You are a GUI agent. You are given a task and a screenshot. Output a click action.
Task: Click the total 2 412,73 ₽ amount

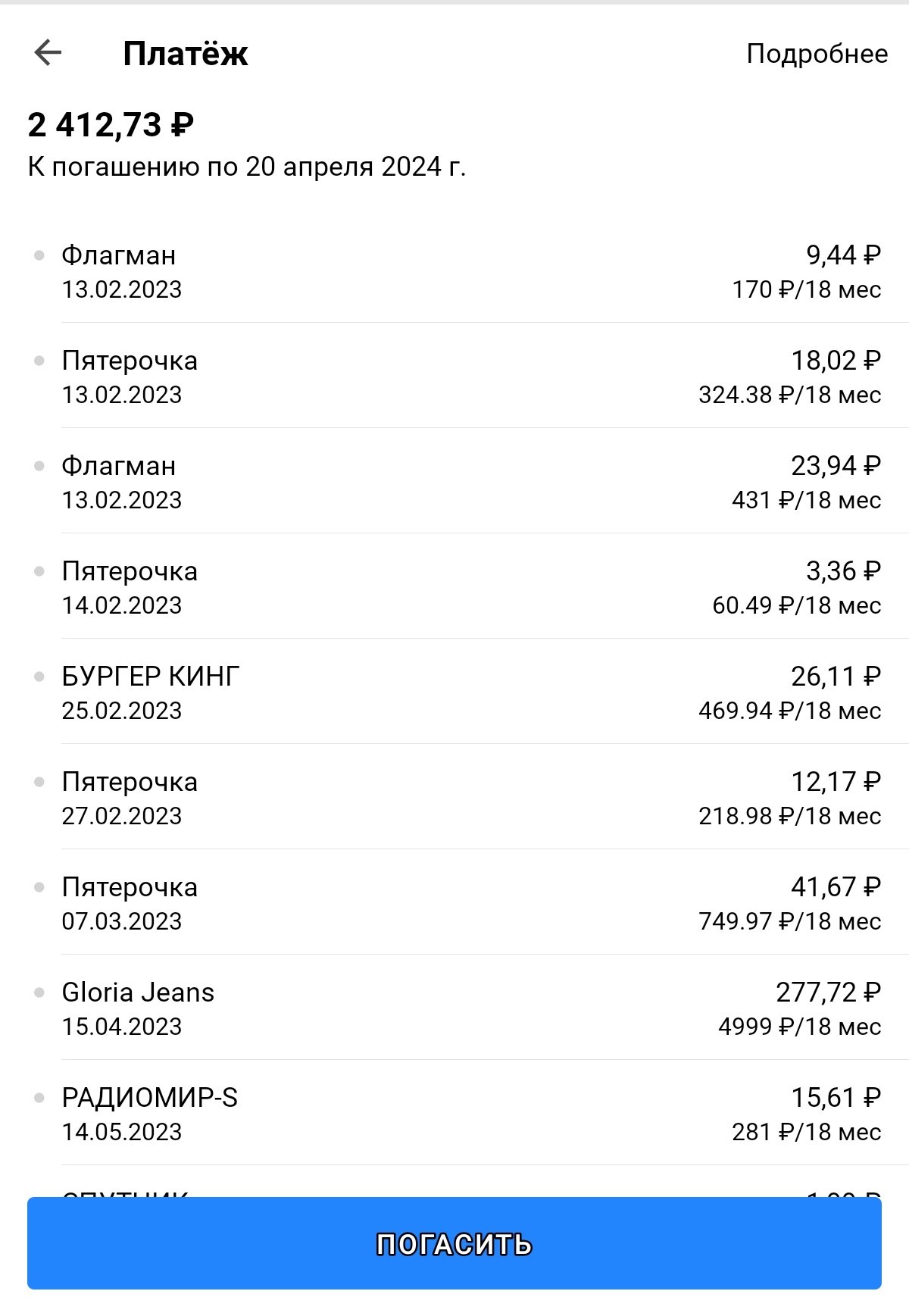pos(111,124)
